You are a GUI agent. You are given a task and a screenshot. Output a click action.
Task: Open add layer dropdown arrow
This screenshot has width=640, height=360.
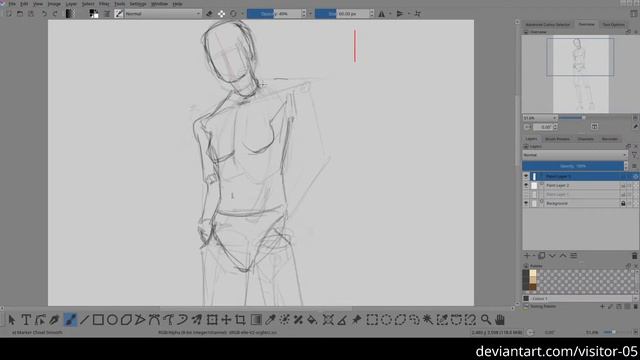coord(534,256)
